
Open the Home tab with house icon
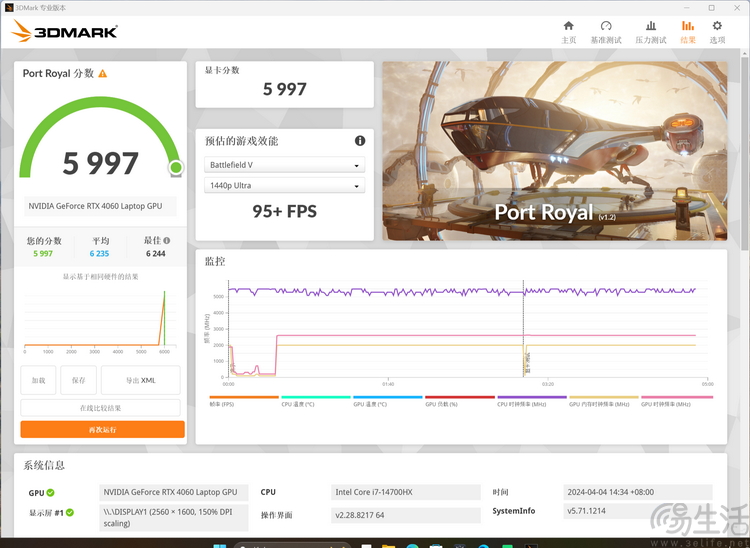pos(568,32)
